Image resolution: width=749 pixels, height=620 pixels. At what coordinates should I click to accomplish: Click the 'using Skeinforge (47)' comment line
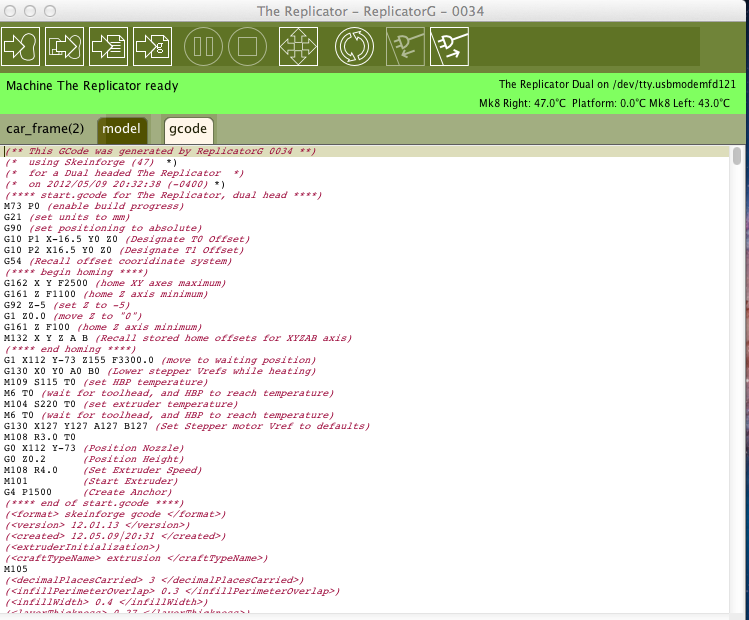91,162
